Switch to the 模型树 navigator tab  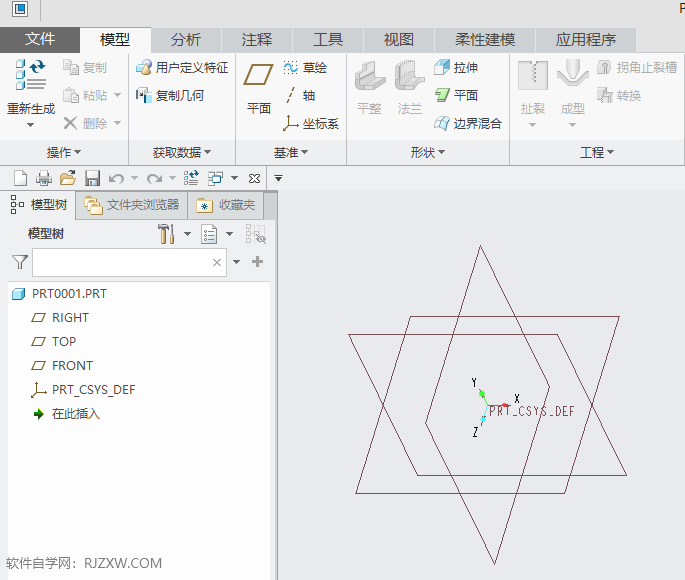tap(38, 204)
